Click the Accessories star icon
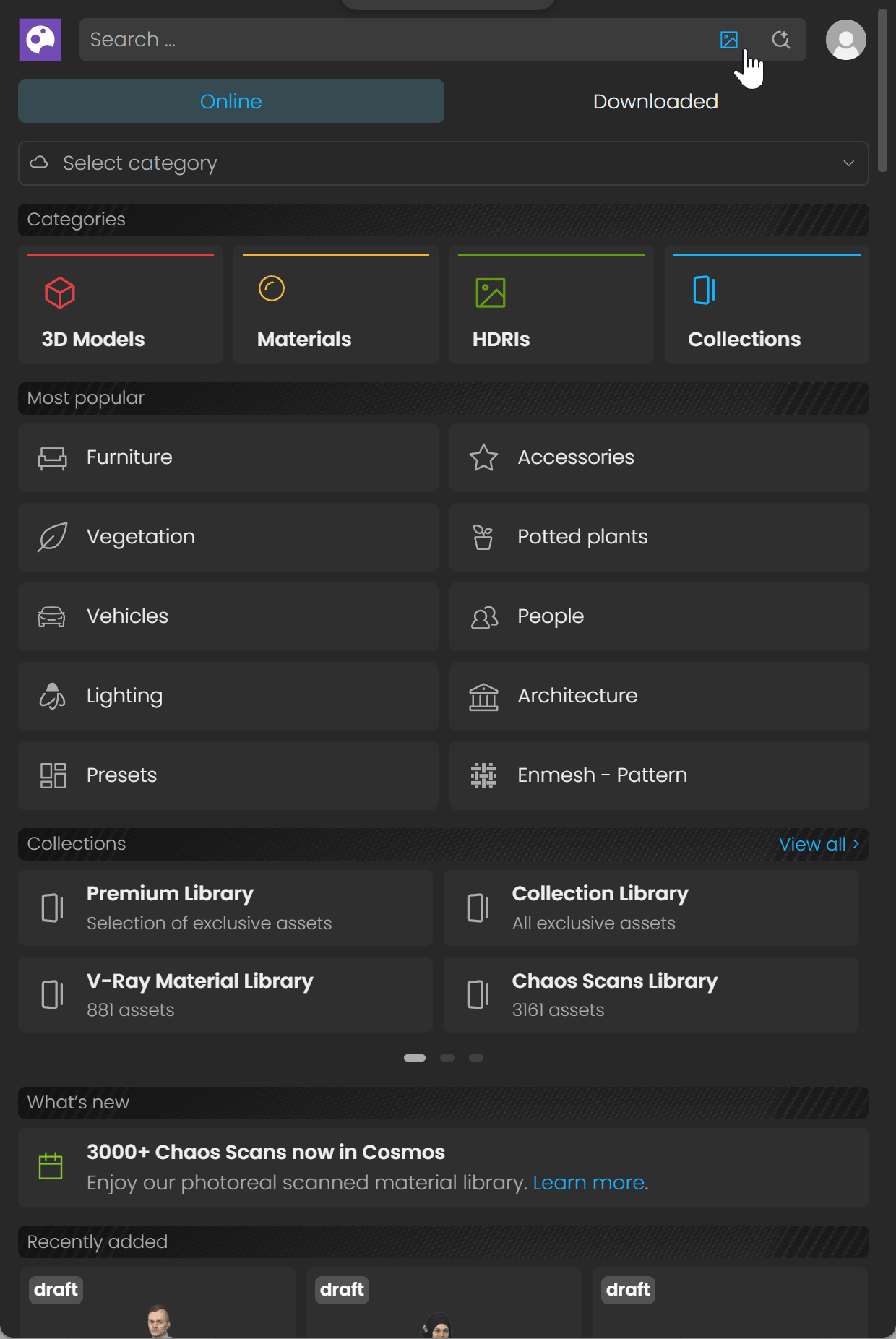The width and height of the screenshot is (896, 1339). pos(483,457)
